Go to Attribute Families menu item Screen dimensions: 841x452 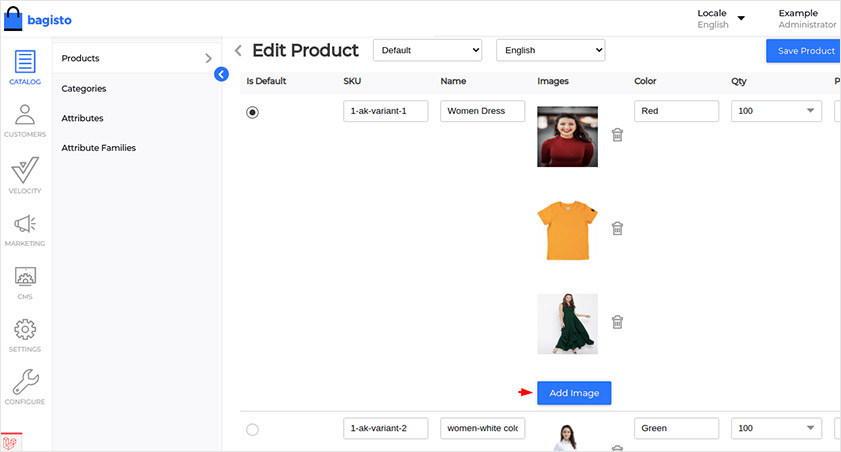tap(98, 148)
